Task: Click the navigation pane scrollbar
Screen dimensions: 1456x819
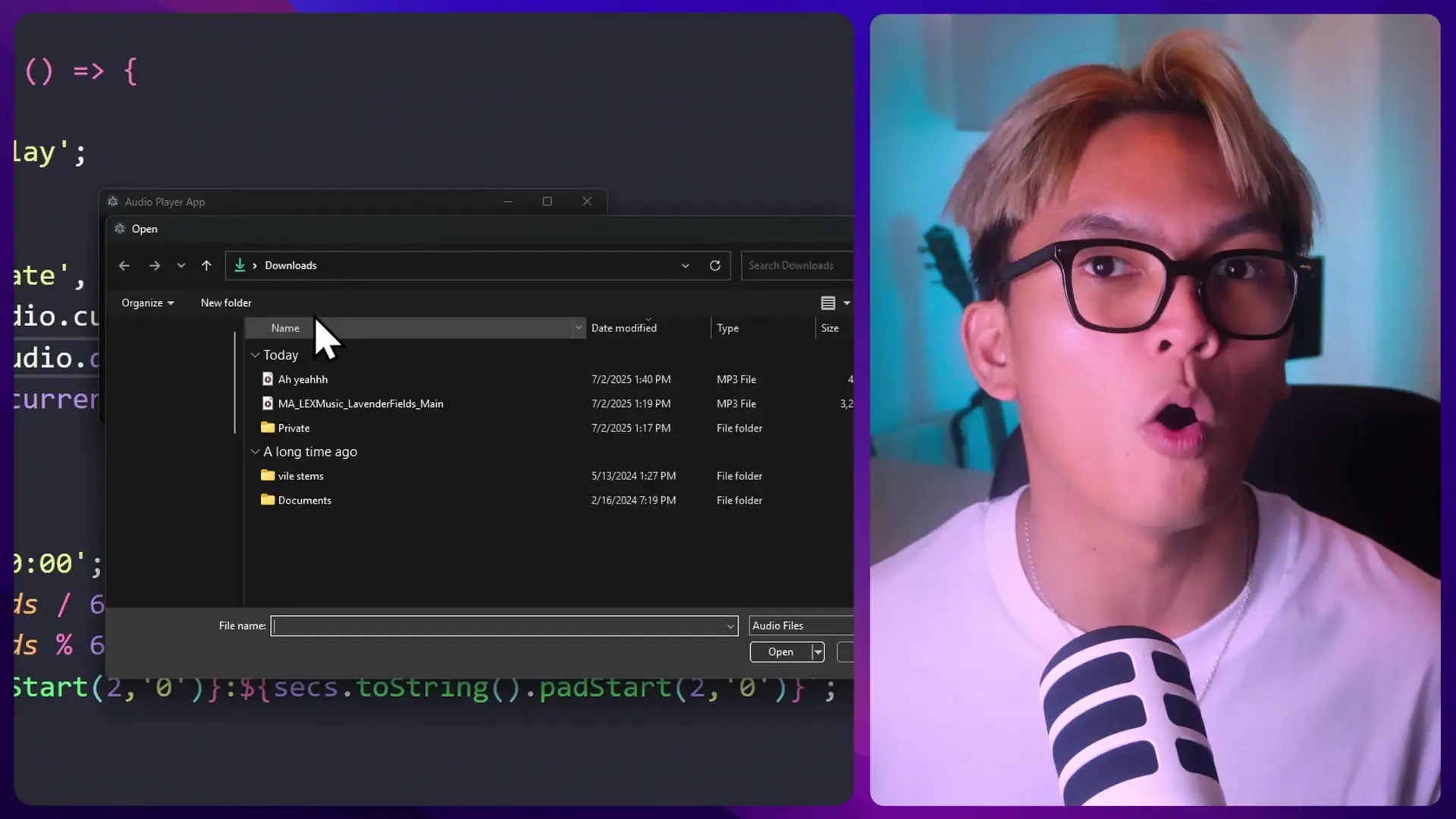Action: click(235, 383)
